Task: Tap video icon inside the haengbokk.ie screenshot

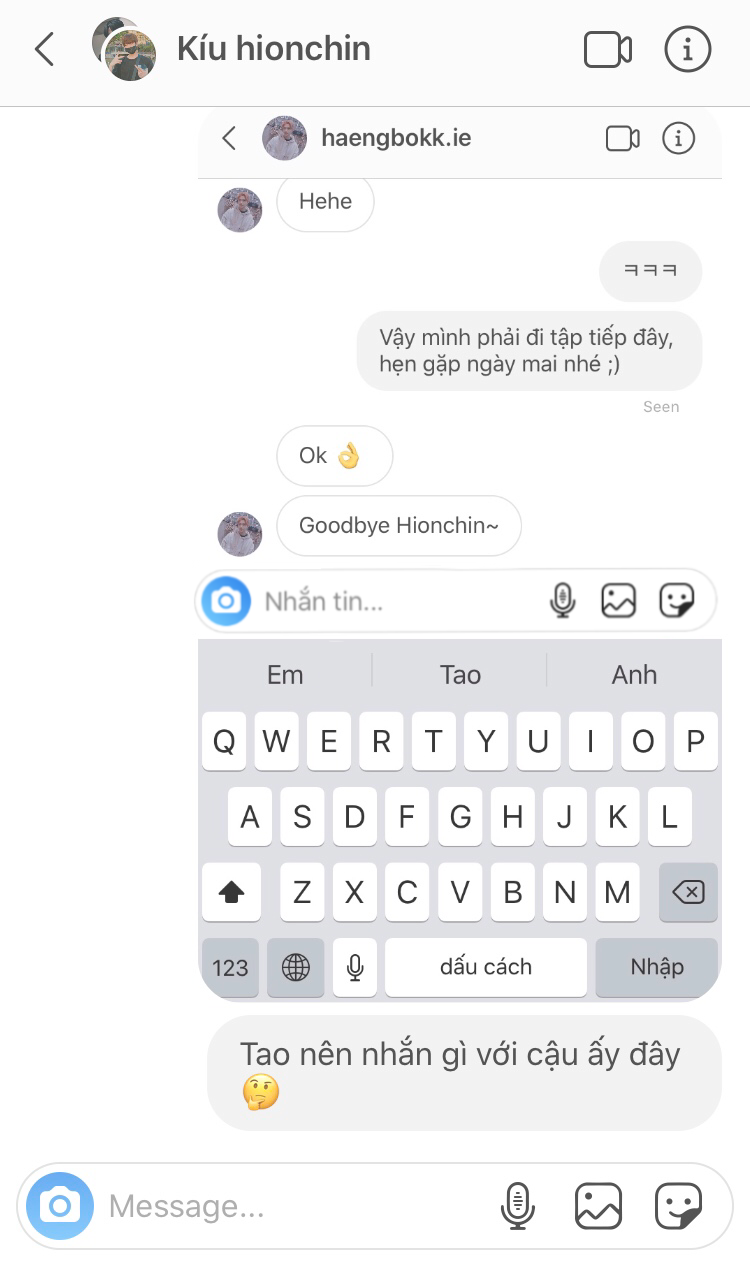Action: (623, 138)
